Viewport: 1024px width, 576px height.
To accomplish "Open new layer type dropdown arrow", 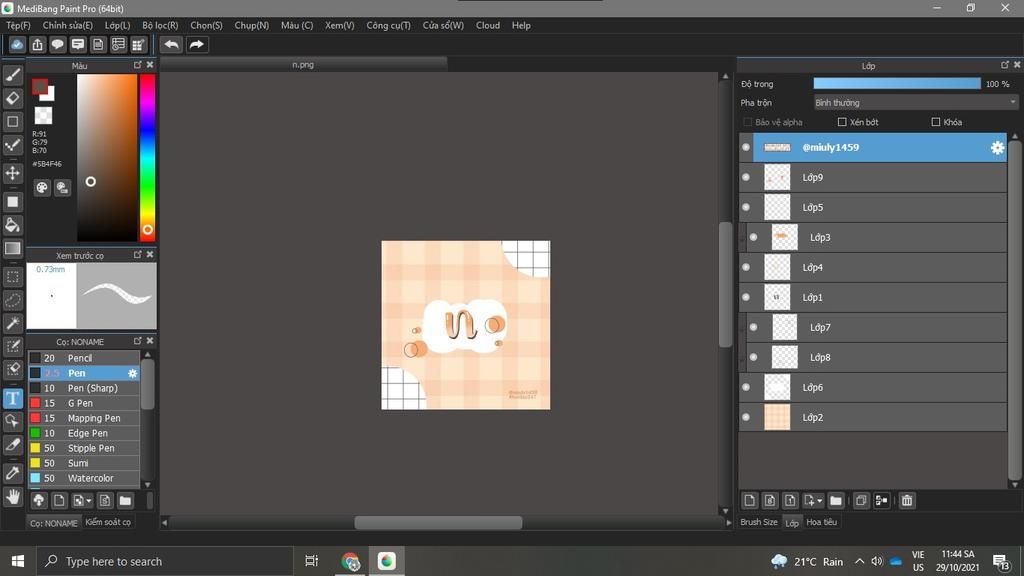I will 819,501.
